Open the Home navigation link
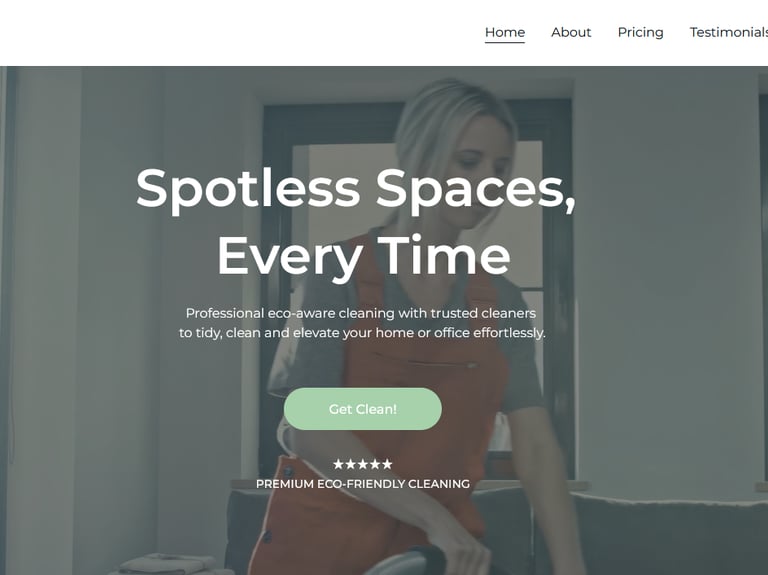 tap(504, 32)
